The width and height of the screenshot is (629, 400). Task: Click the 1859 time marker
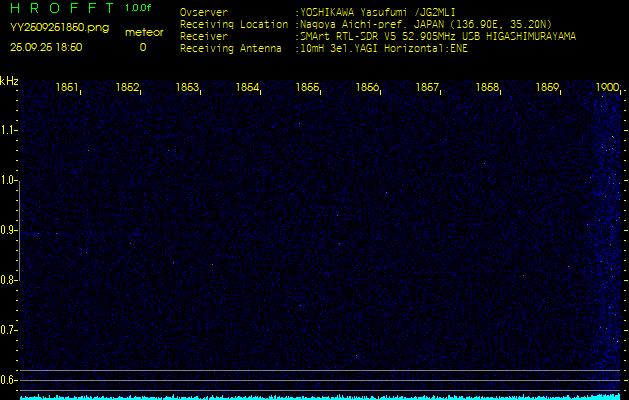coord(548,87)
